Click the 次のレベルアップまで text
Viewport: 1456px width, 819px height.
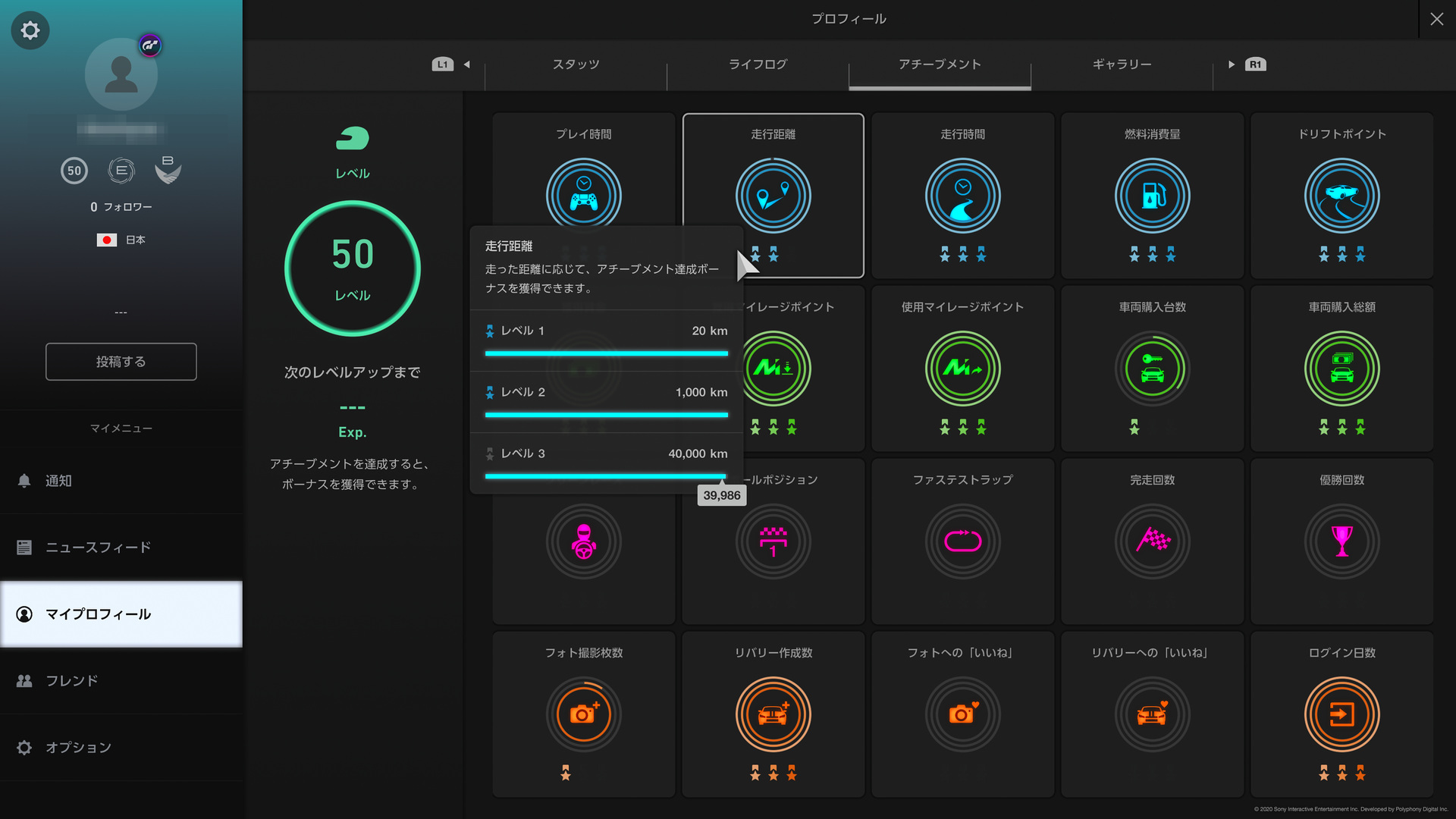[x=353, y=372]
